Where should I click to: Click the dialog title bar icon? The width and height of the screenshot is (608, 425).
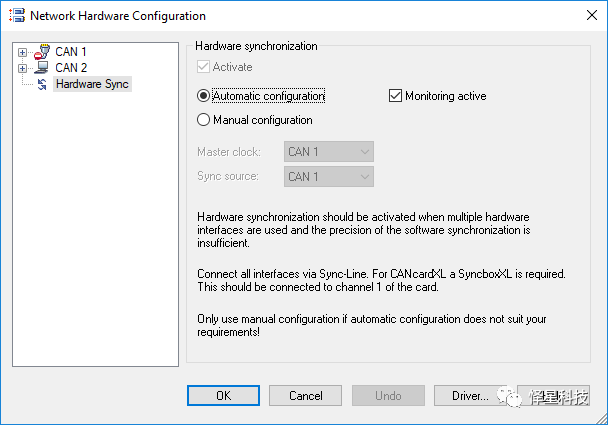pos(15,16)
